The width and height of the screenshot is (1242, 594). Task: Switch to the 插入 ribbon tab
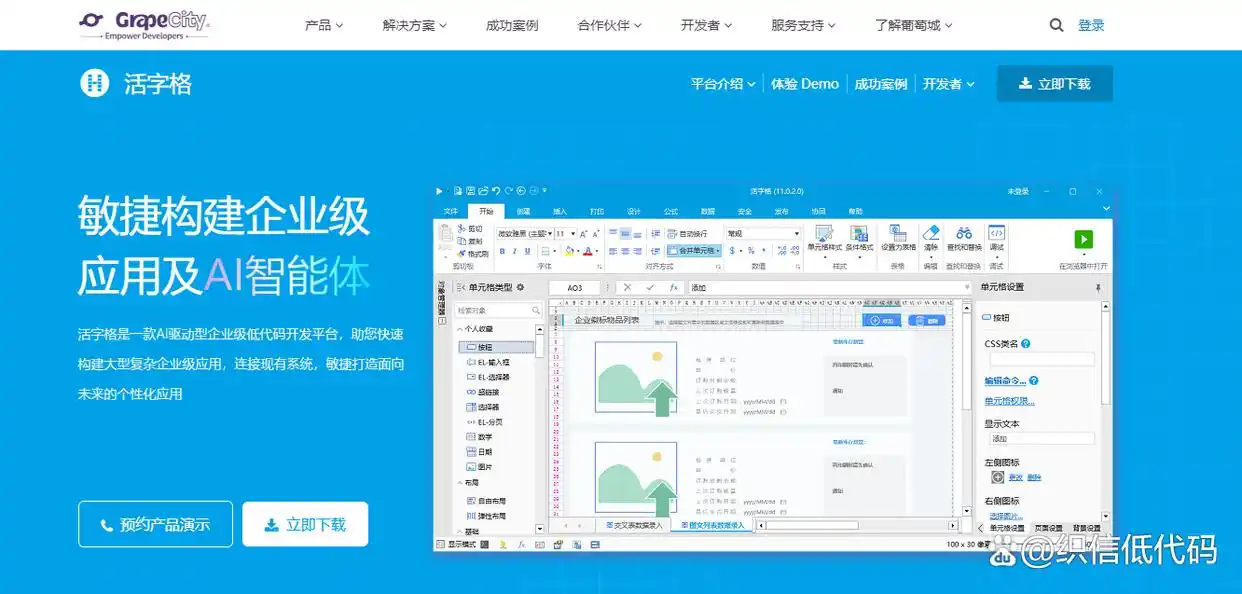coord(558,211)
